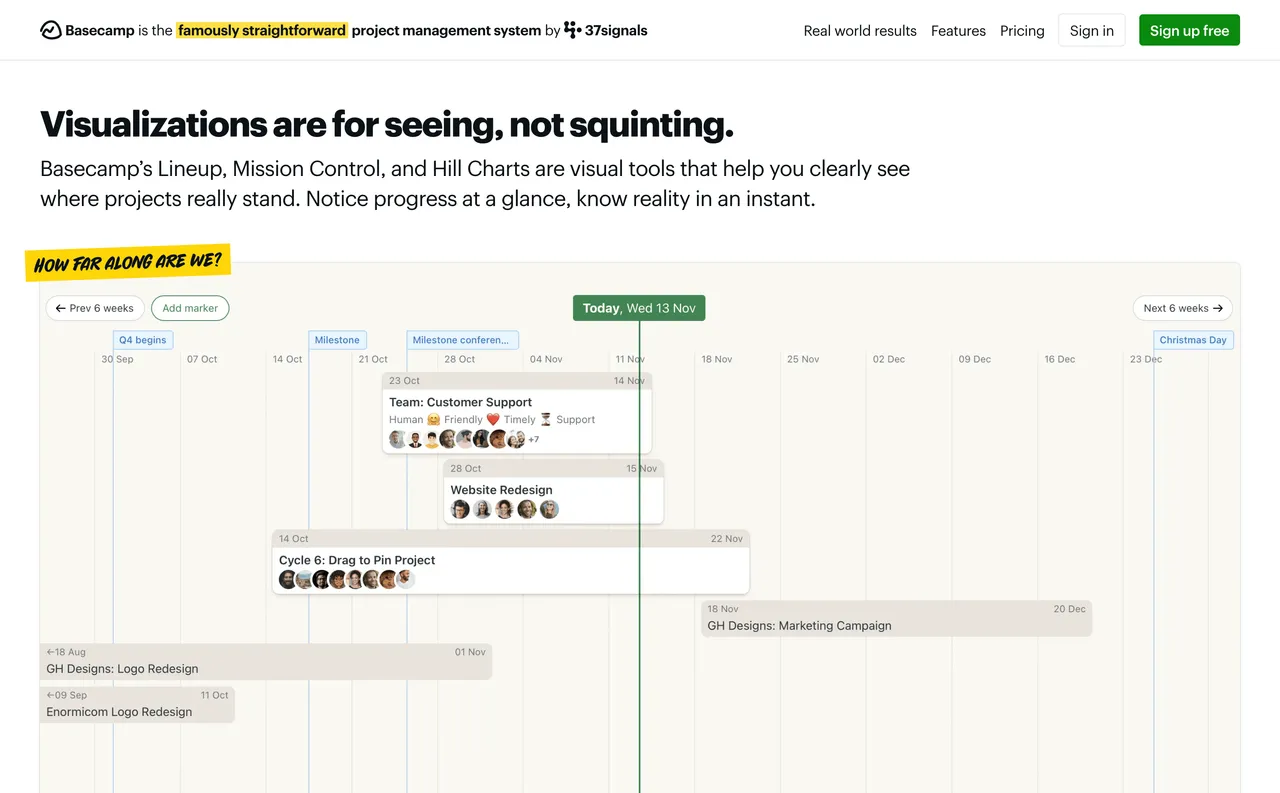Expand the +7 hidden avatars on Customer Support
This screenshot has height=793, width=1280.
(533, 439)
